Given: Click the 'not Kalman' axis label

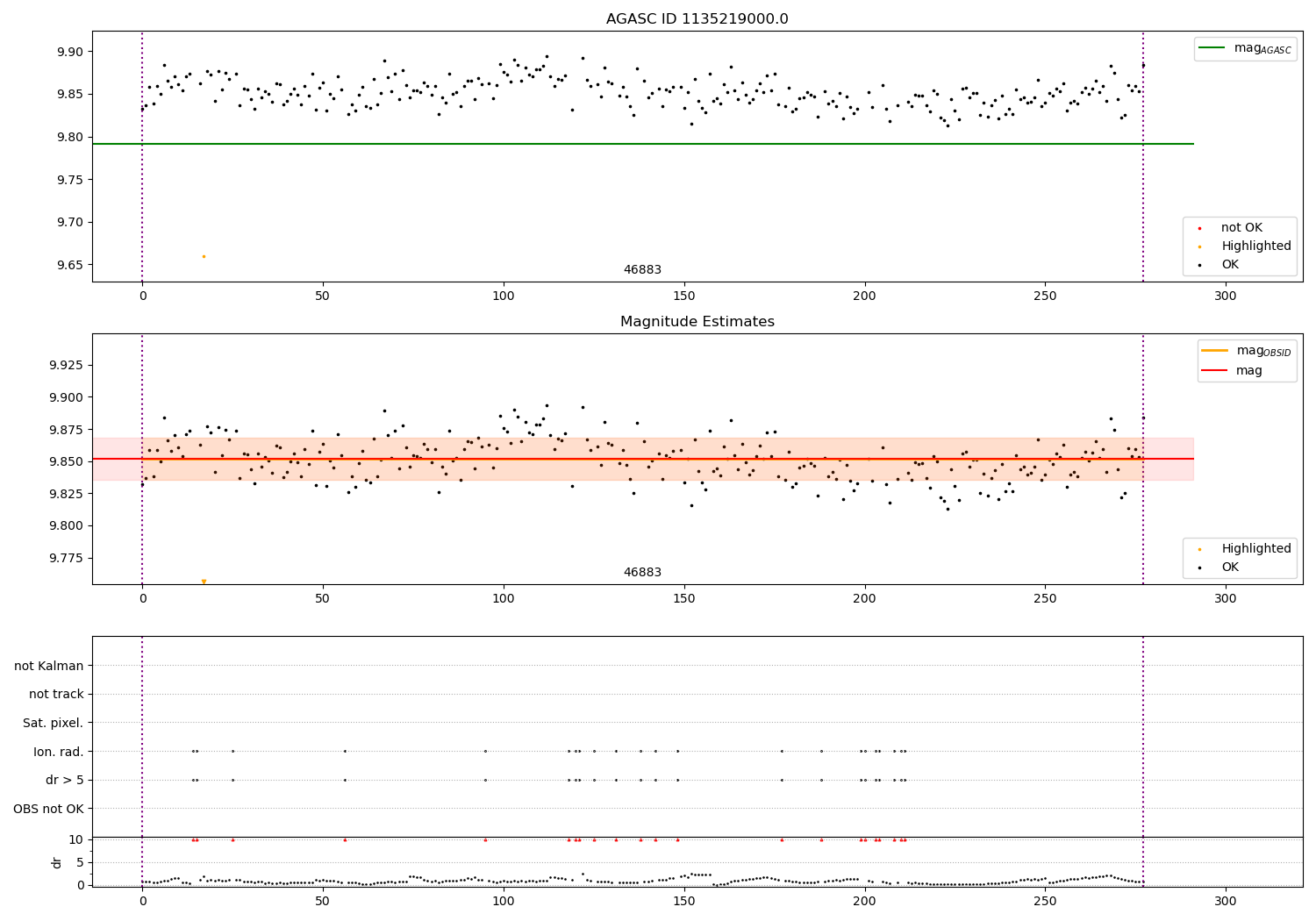Looking at the screenshot, I should tap(49, 666).
